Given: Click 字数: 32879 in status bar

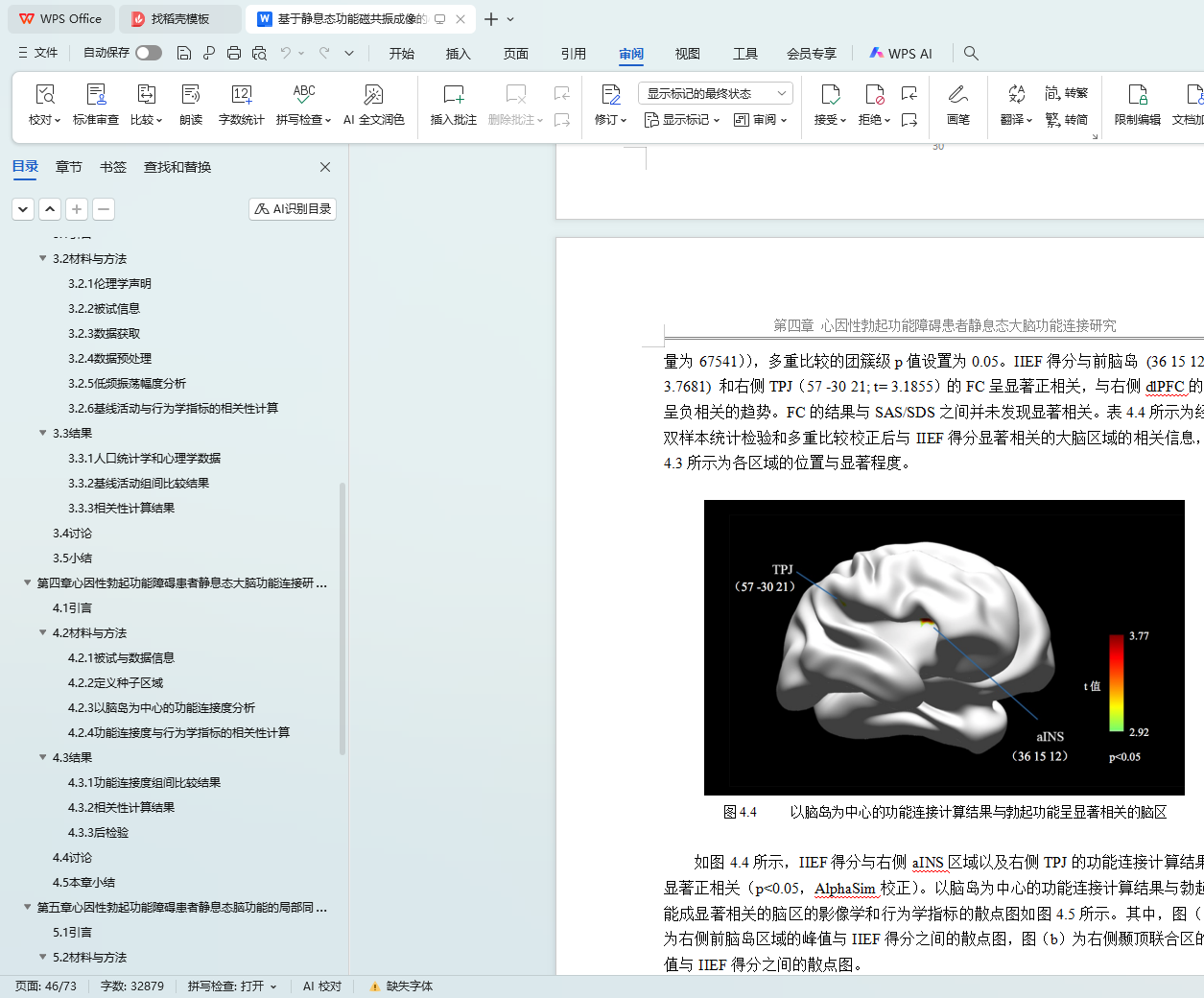Looking at the screenshot, I should (132, 986).
